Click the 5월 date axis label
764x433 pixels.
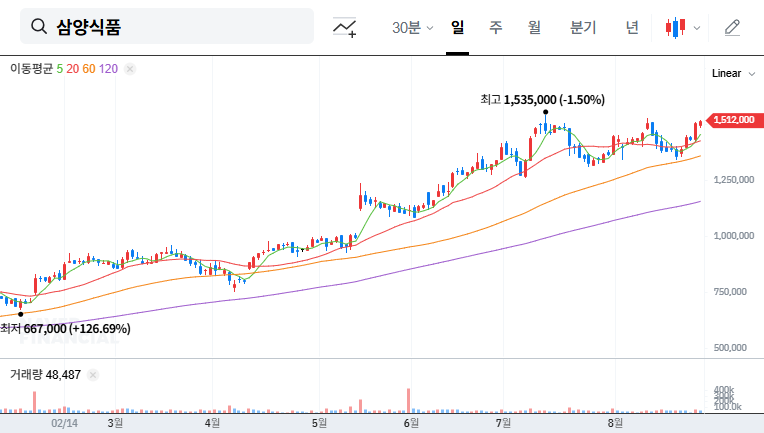click(x=319, y=423)
